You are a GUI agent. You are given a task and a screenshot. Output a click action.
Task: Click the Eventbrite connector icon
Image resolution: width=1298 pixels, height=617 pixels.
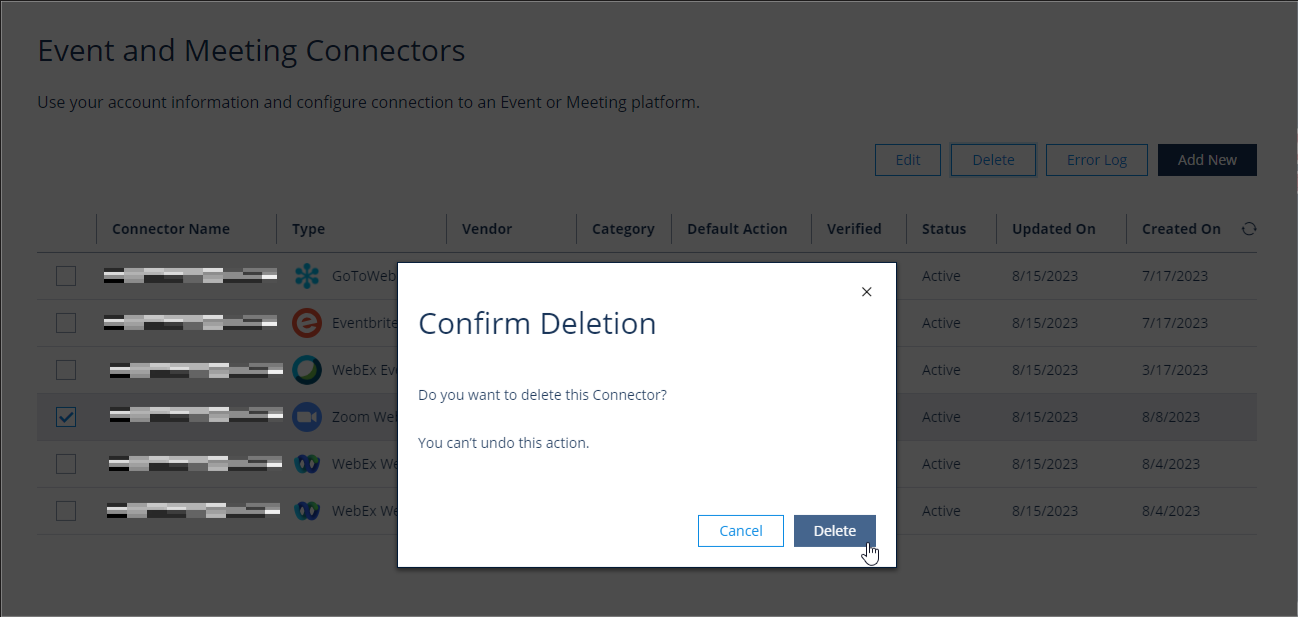tap(307, 323)
